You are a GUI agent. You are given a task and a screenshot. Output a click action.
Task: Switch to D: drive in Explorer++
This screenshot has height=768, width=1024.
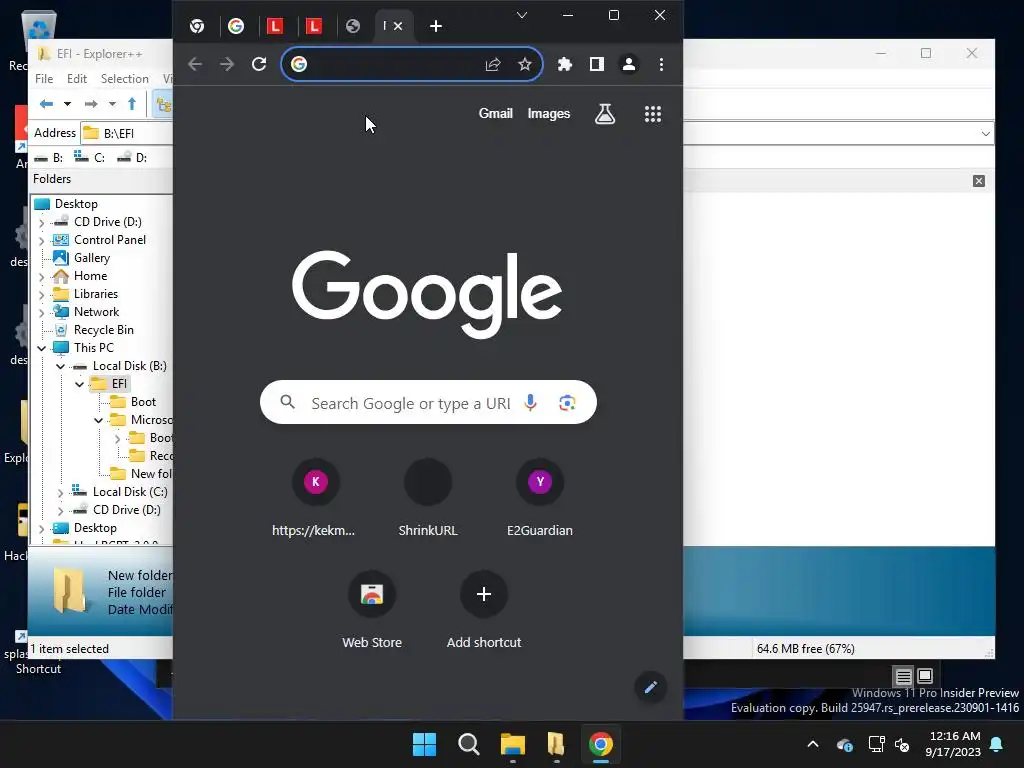point(132,157)
